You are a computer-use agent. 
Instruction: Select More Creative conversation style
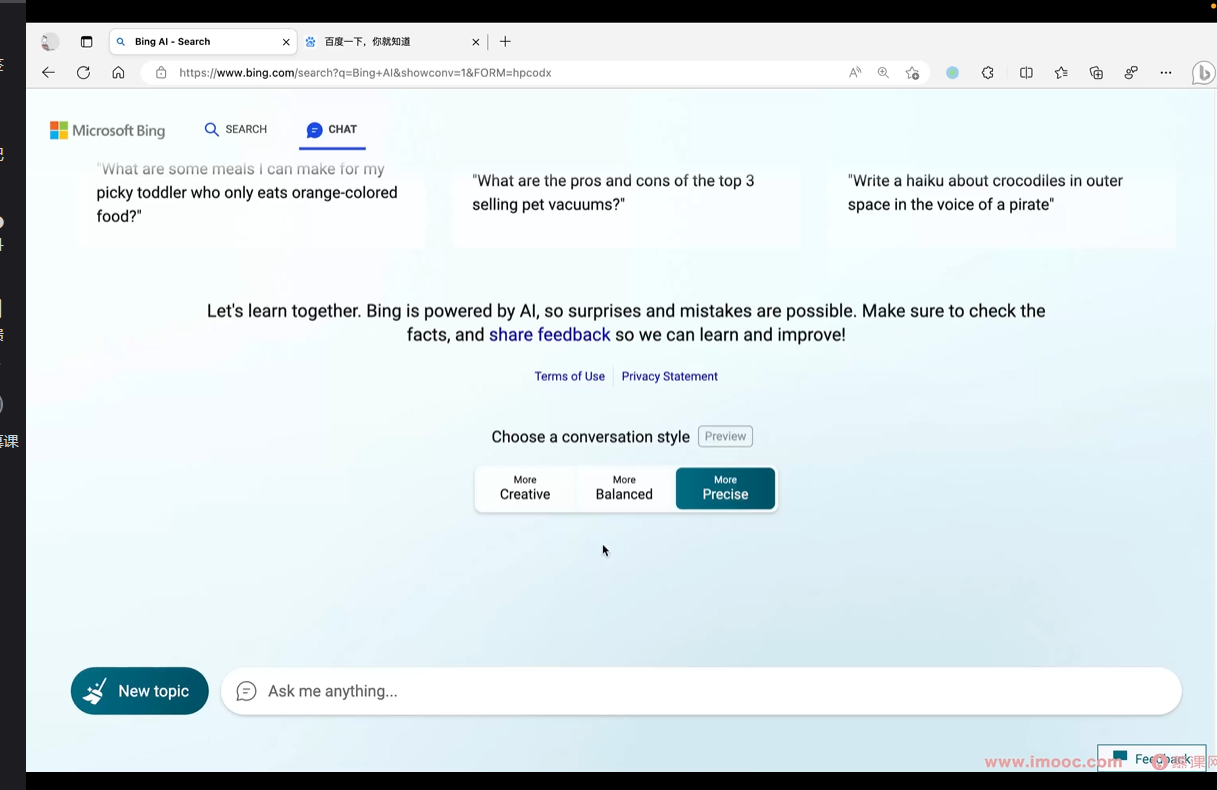pos(525,488)
